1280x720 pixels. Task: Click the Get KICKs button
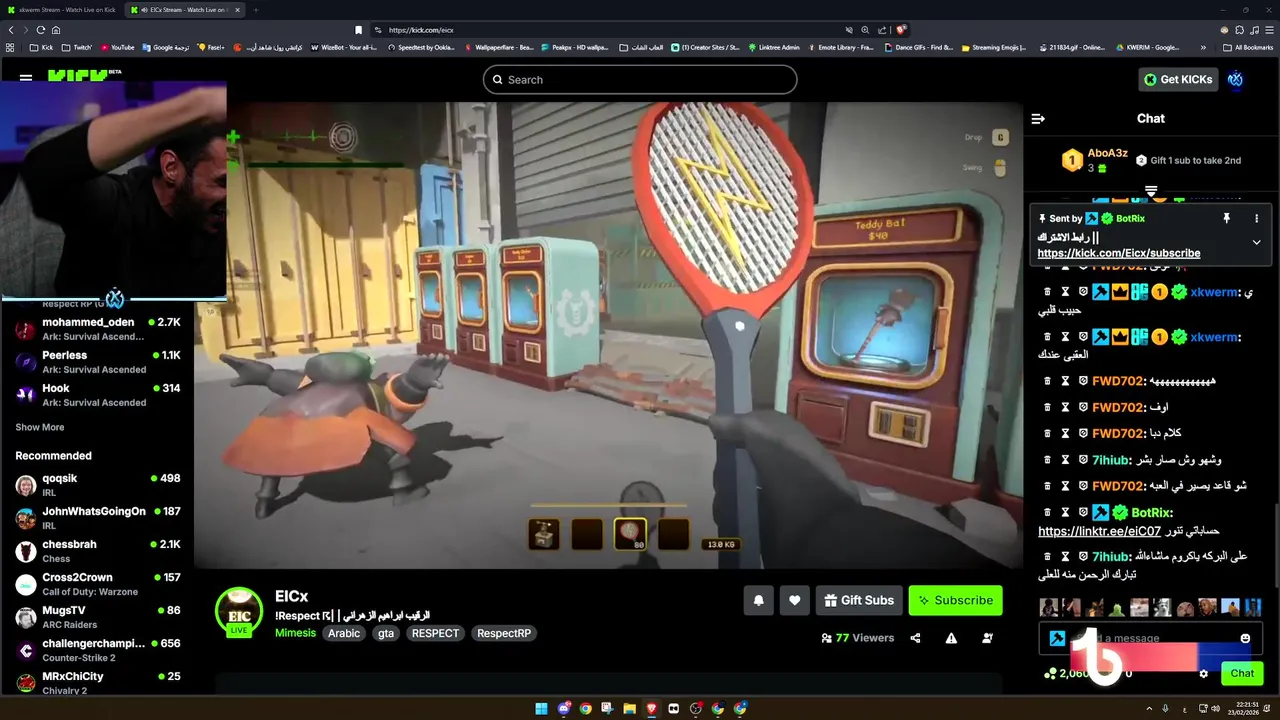coord(1178,79)
